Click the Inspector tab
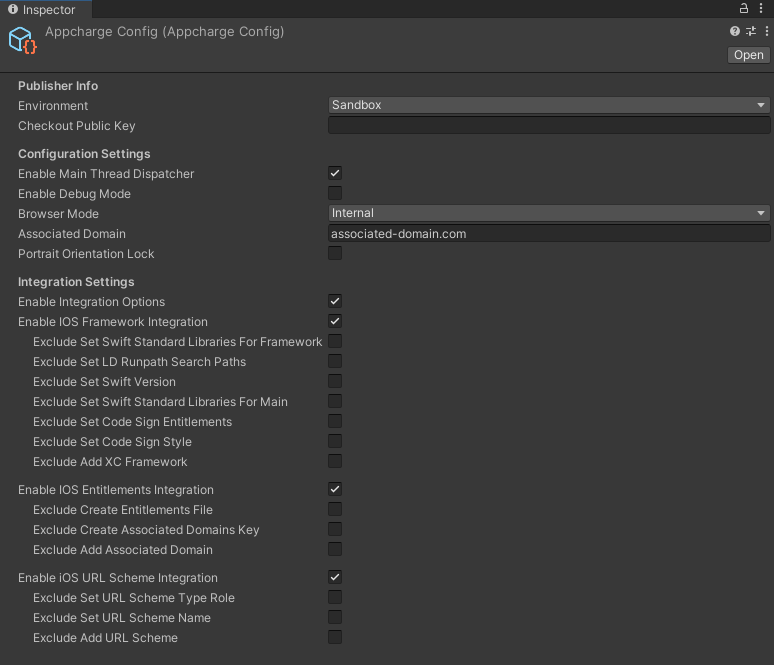This screenshot has height=665, width=774. tap(45, 9)
